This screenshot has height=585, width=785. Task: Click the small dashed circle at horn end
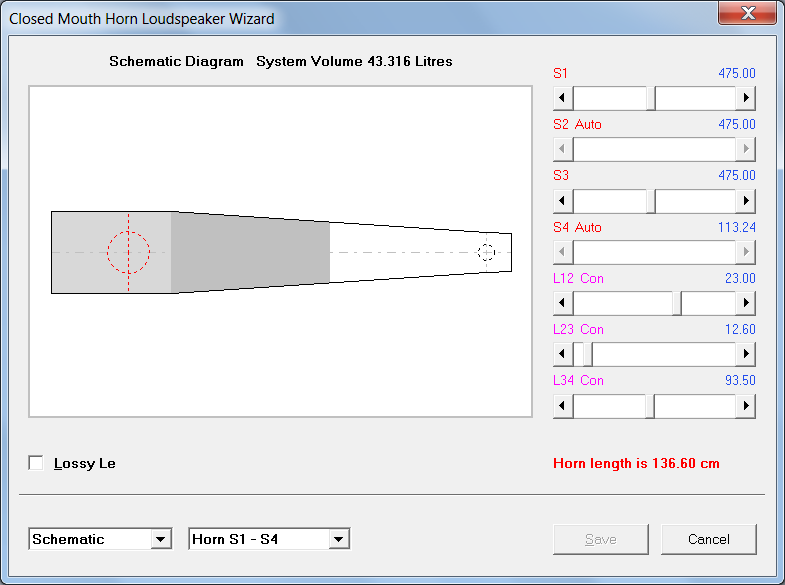(x=486, y=252)
